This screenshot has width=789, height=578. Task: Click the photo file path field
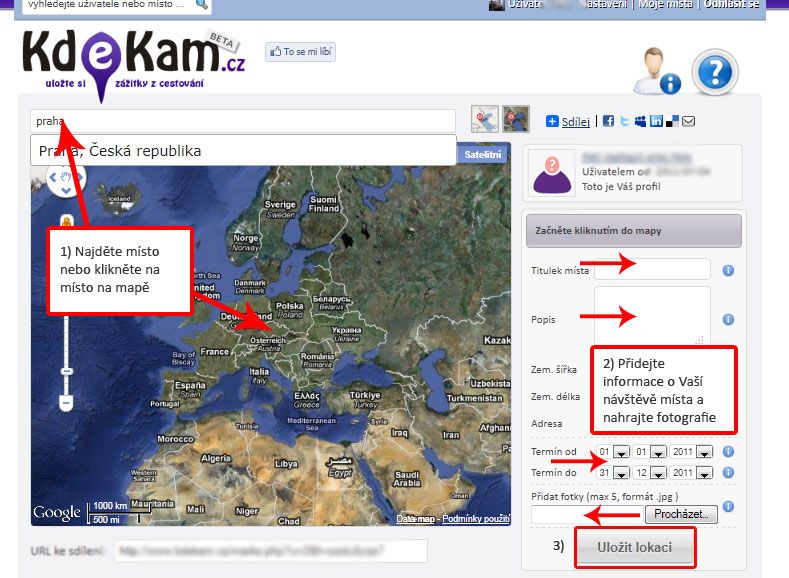(587, 515)
